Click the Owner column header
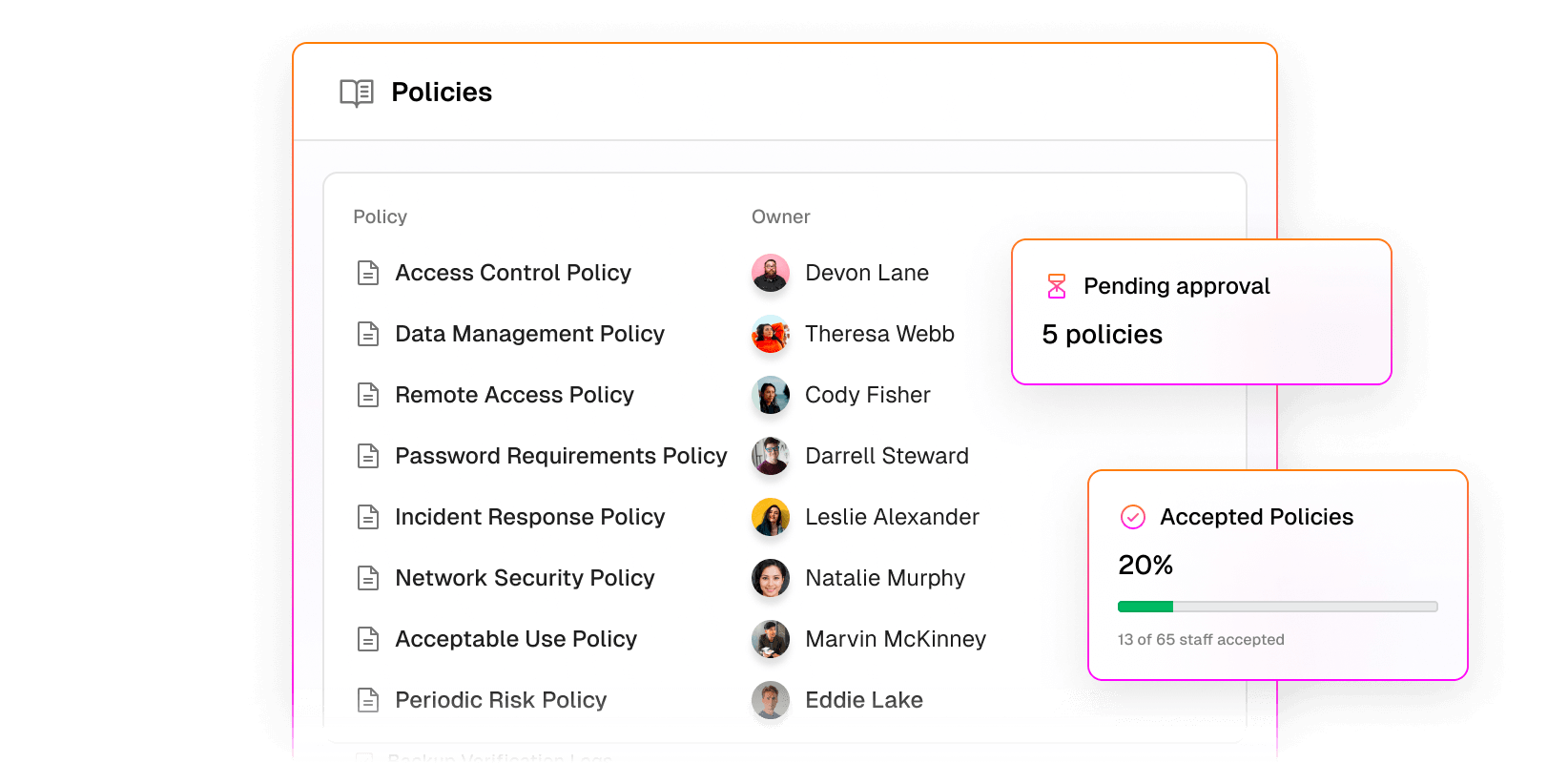This screenshot has height=763, width=1568. point(781,217)
